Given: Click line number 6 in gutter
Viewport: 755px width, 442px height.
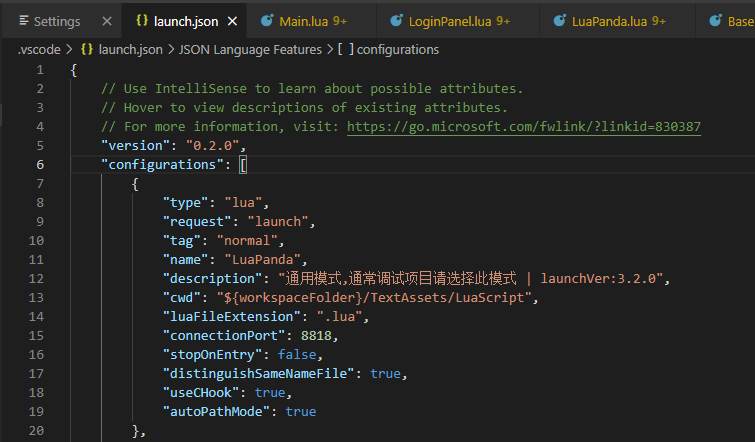Looking at the screenshot, I should click(x=39, y=165).
